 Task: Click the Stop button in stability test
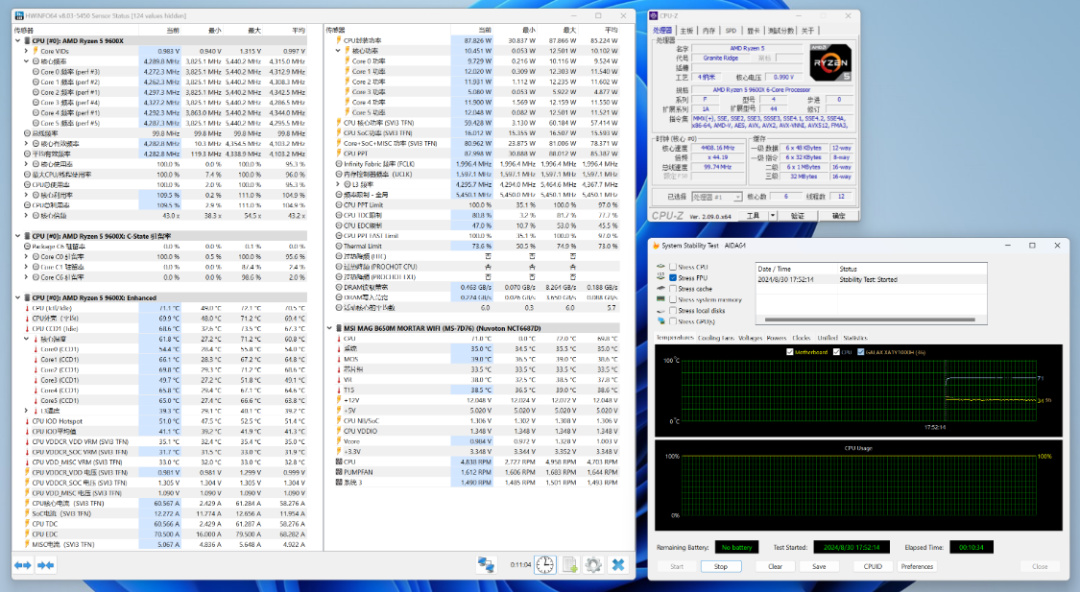coord(721,566)
